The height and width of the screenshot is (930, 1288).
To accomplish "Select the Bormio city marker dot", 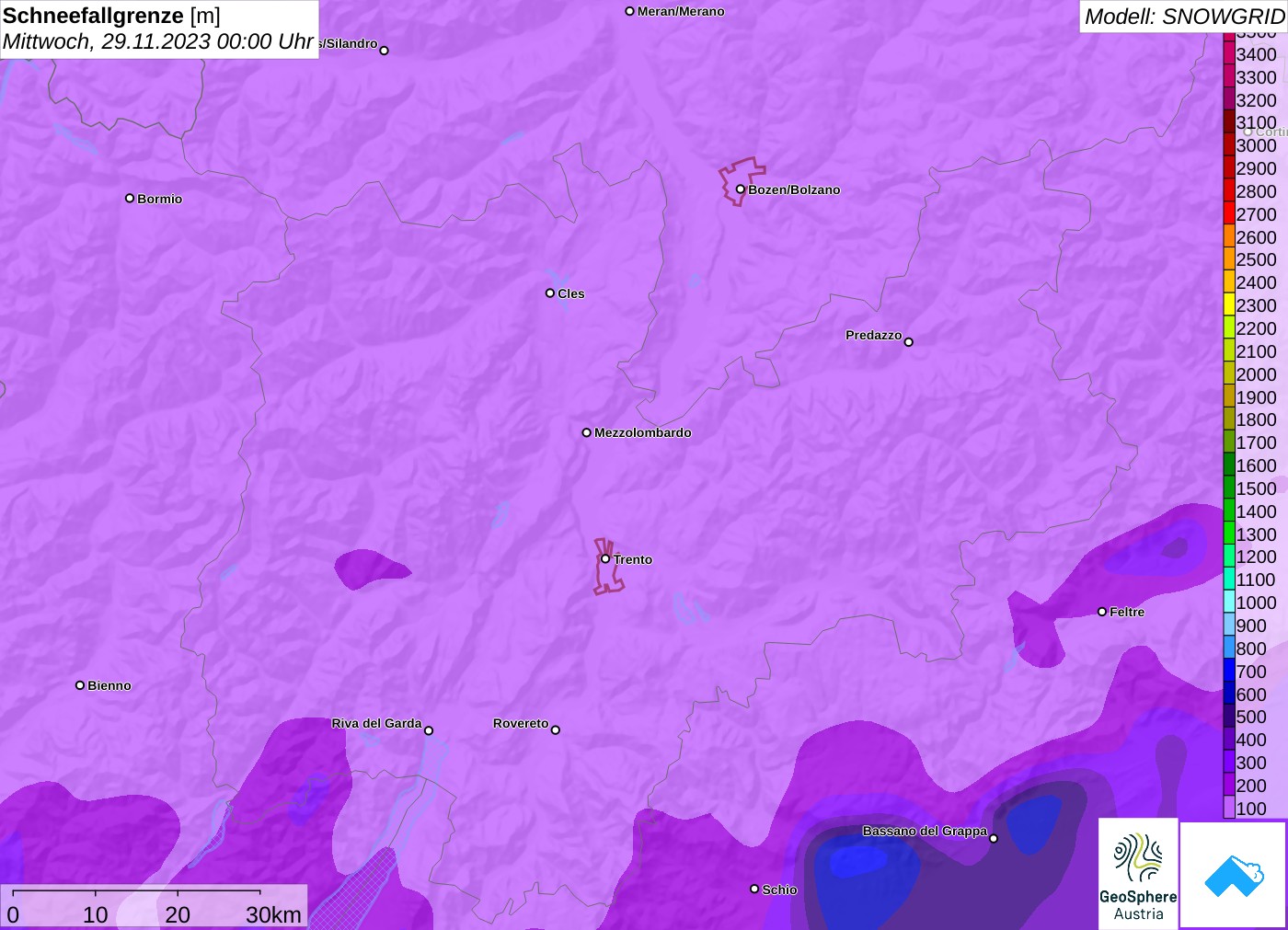I will (x=130, y=198).
